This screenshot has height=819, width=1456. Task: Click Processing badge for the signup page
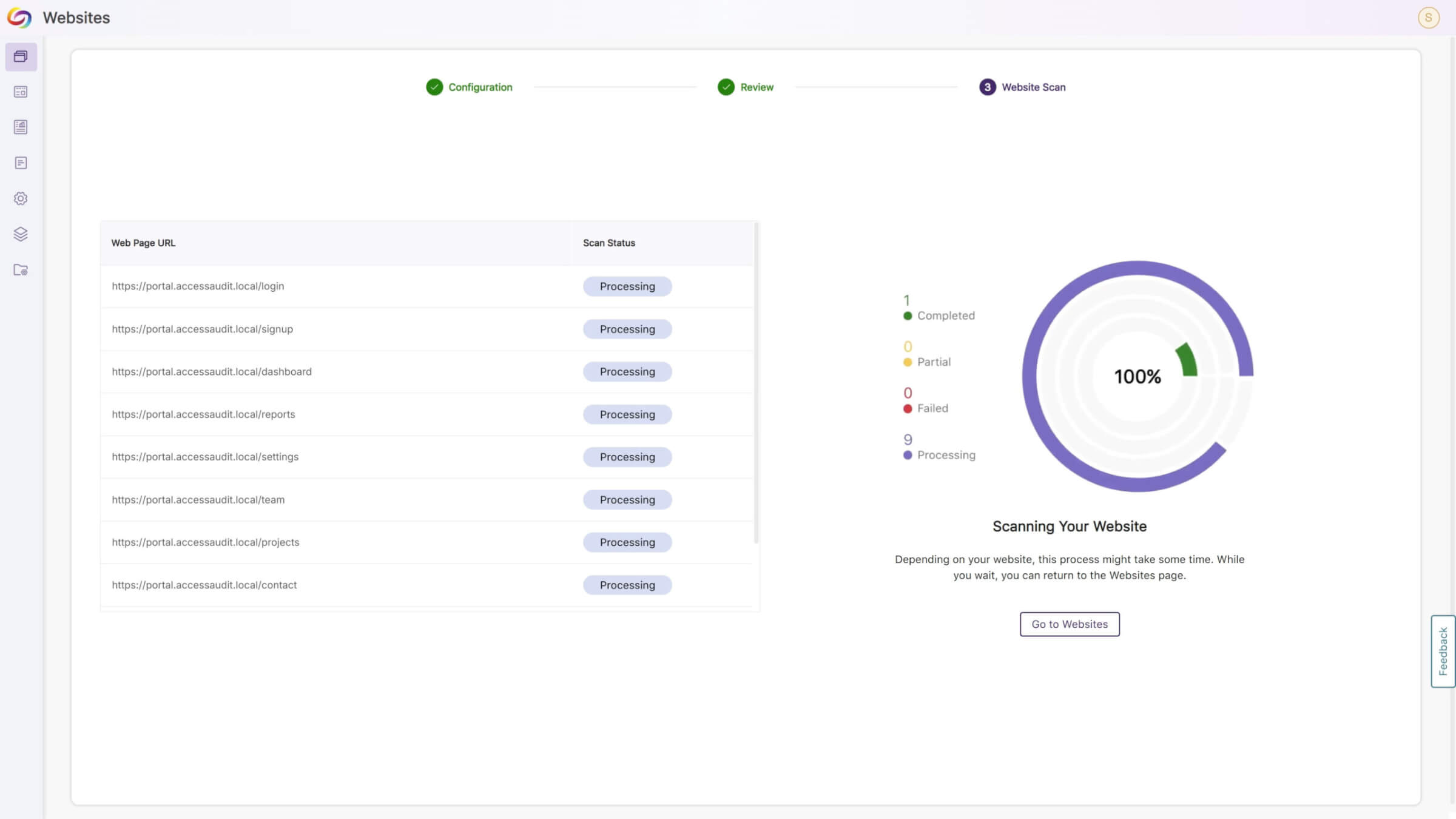tap(627, 329)
